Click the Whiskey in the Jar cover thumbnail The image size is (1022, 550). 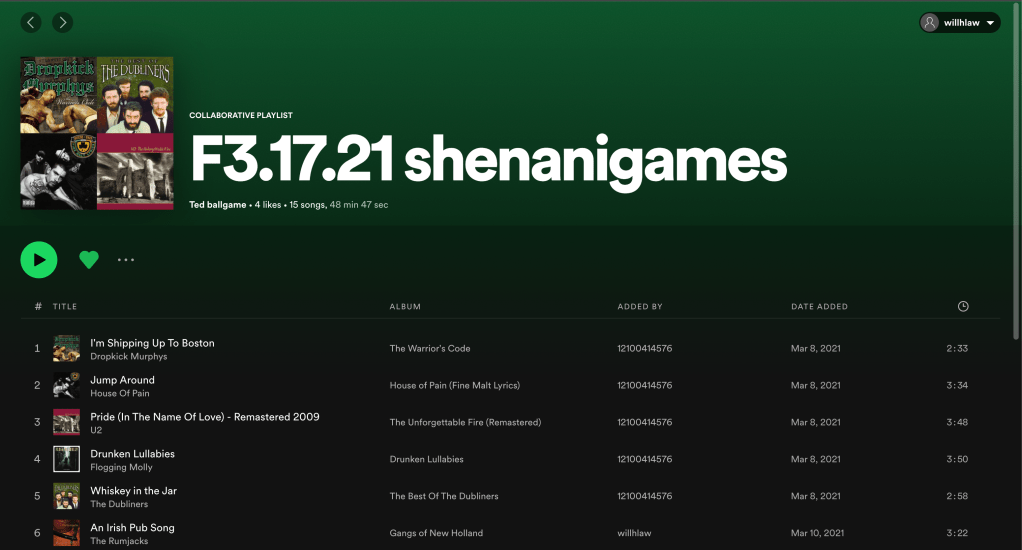(x=67, y=496)
